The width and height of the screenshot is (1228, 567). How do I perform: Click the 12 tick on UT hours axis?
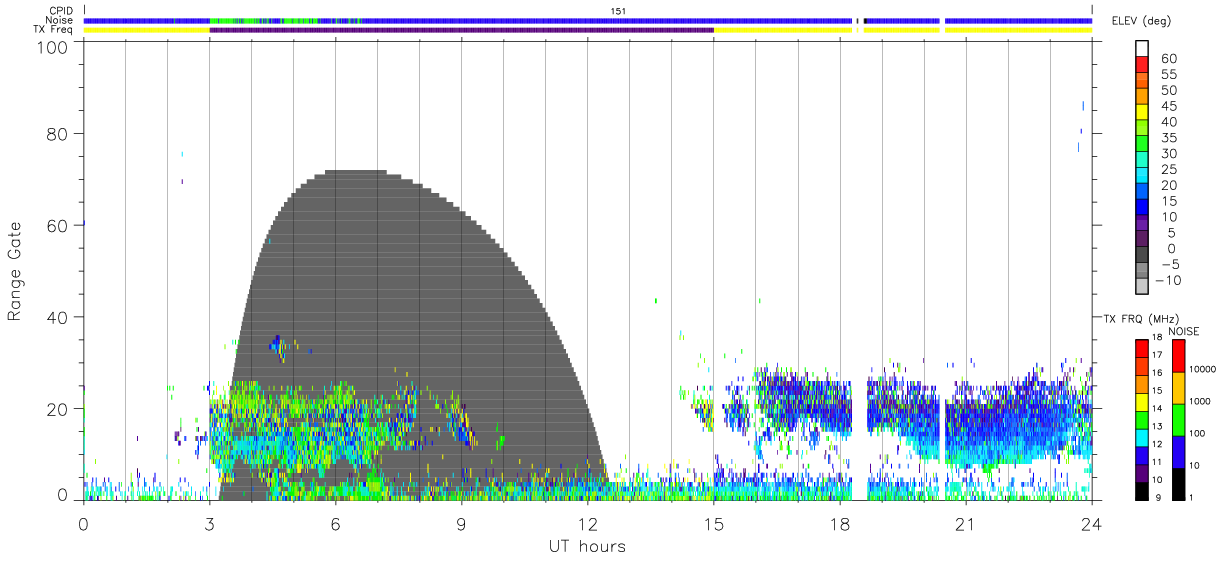587,523
